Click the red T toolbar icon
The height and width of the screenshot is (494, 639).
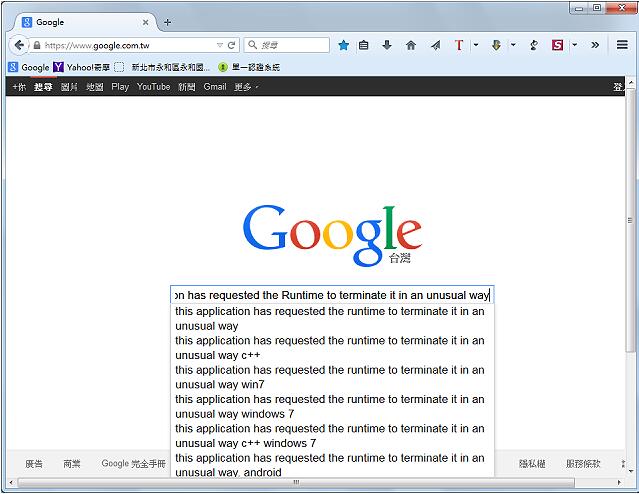coord(459,45)
